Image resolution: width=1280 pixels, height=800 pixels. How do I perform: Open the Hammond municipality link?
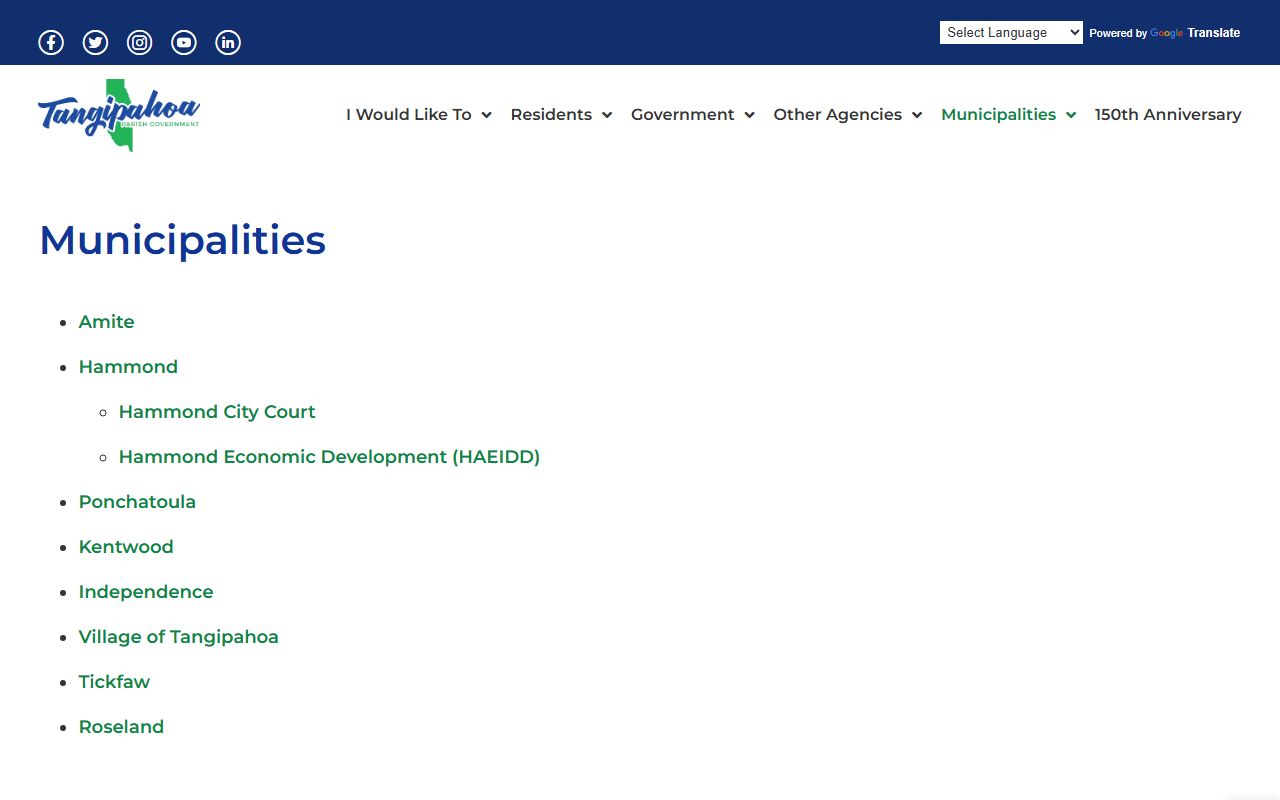click(x=128, y=367)
